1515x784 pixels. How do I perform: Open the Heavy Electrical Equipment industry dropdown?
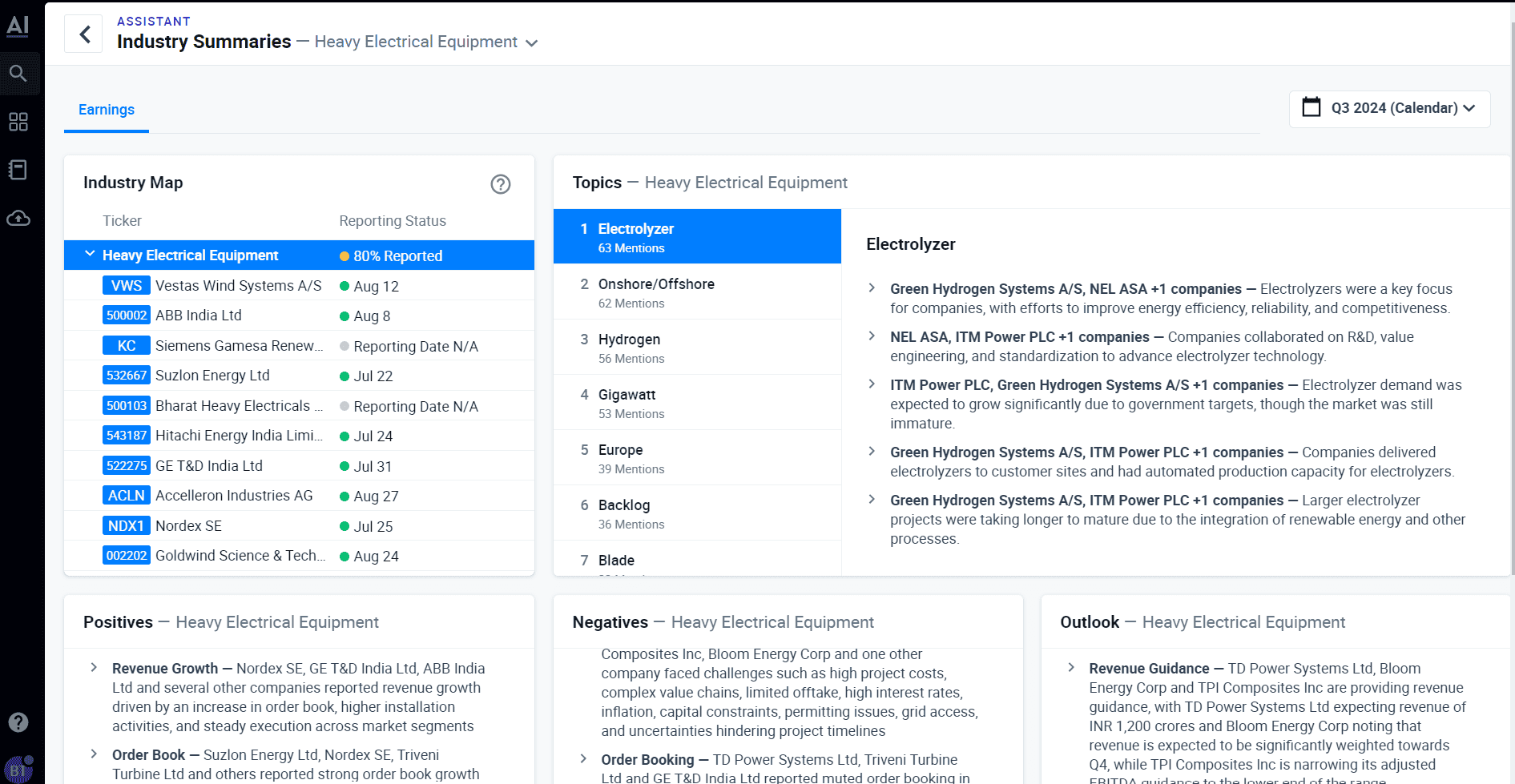(x=425, y=42)
